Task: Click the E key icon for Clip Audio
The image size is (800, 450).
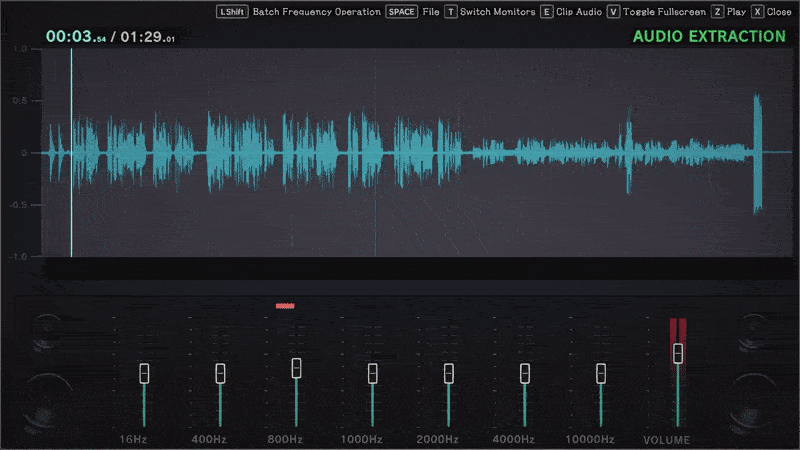Action: tap(546, 12)
